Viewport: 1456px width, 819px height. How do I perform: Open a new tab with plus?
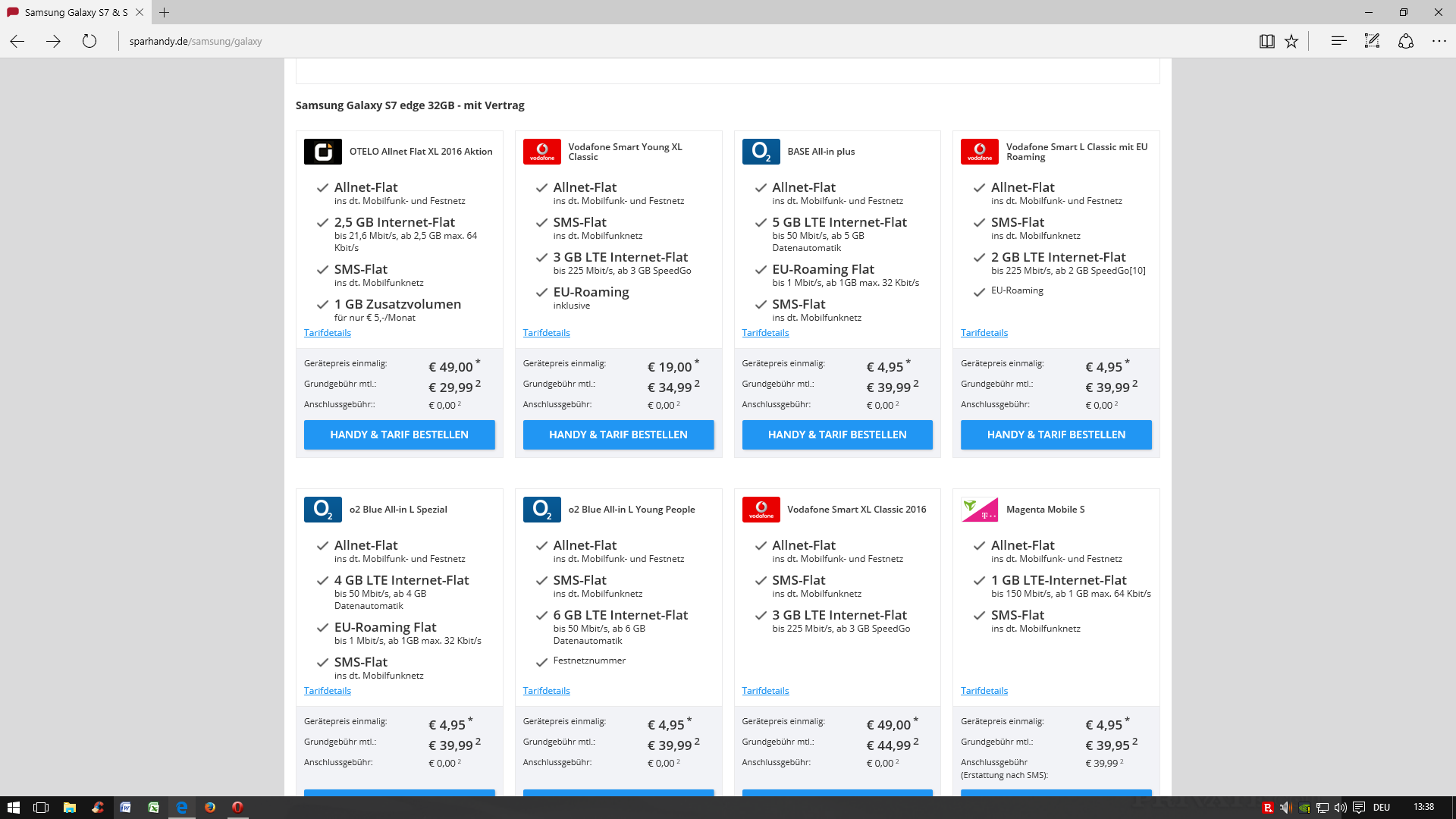[164, 12]
